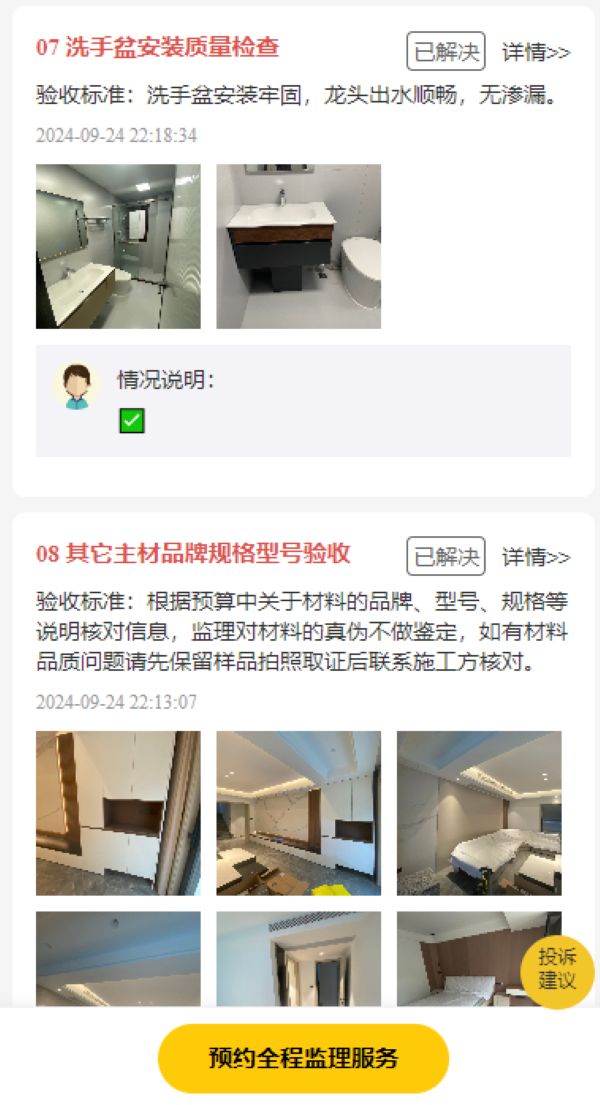The height and width of the screenshot is (1105, 600).
Task: Open the ceiling light strip photo
Action: [x=118, y=959]
